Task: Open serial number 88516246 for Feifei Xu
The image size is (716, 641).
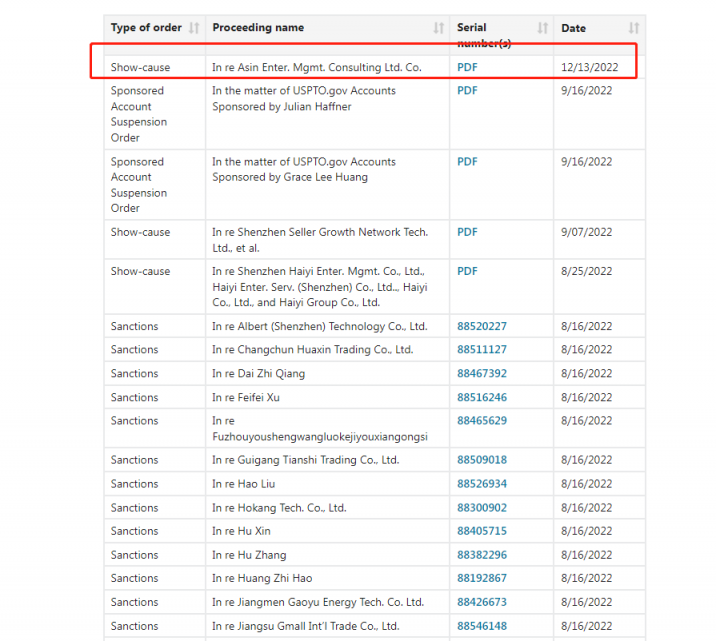Action: 482,398
